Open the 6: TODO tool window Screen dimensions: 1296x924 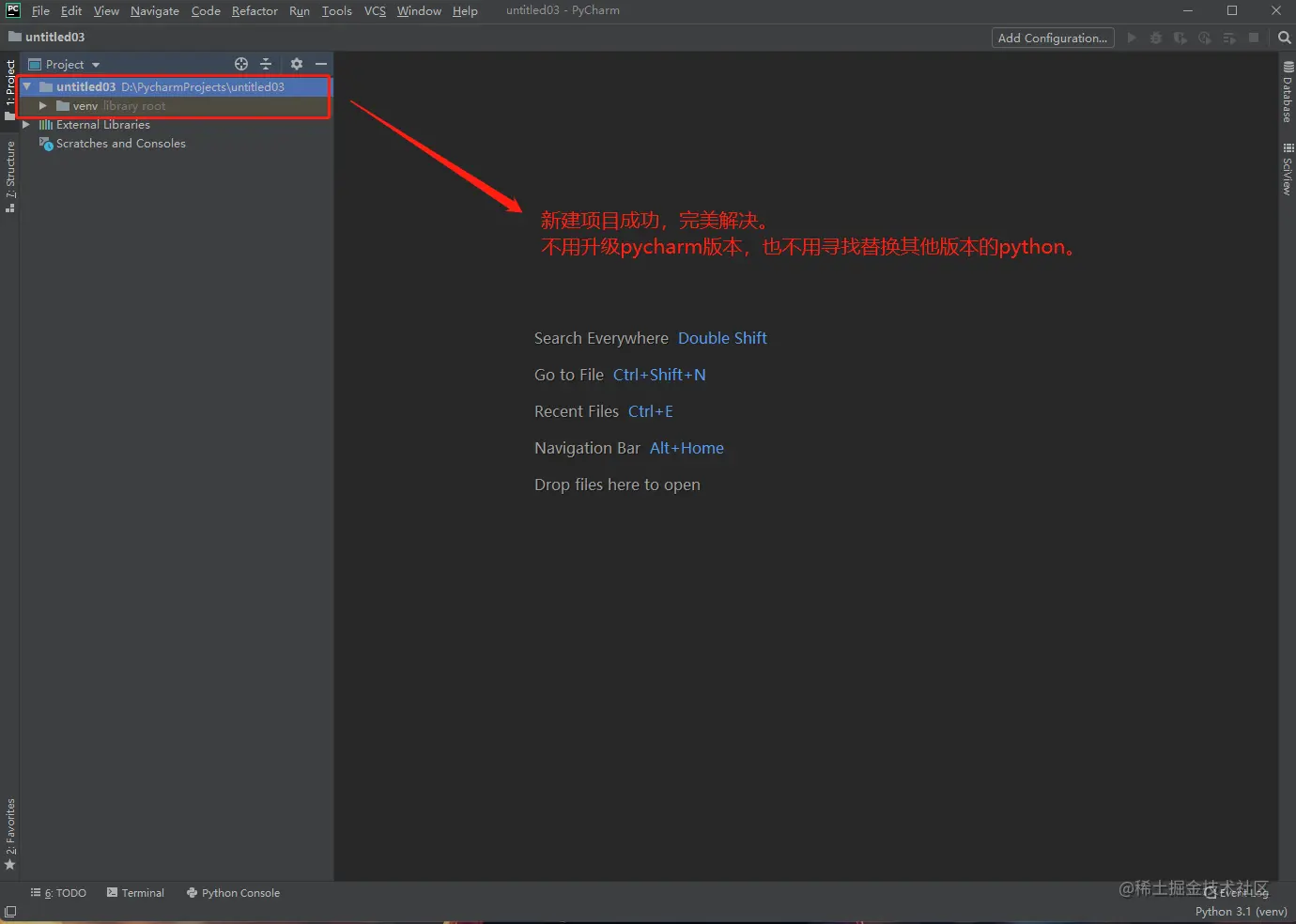pos(58,893)
